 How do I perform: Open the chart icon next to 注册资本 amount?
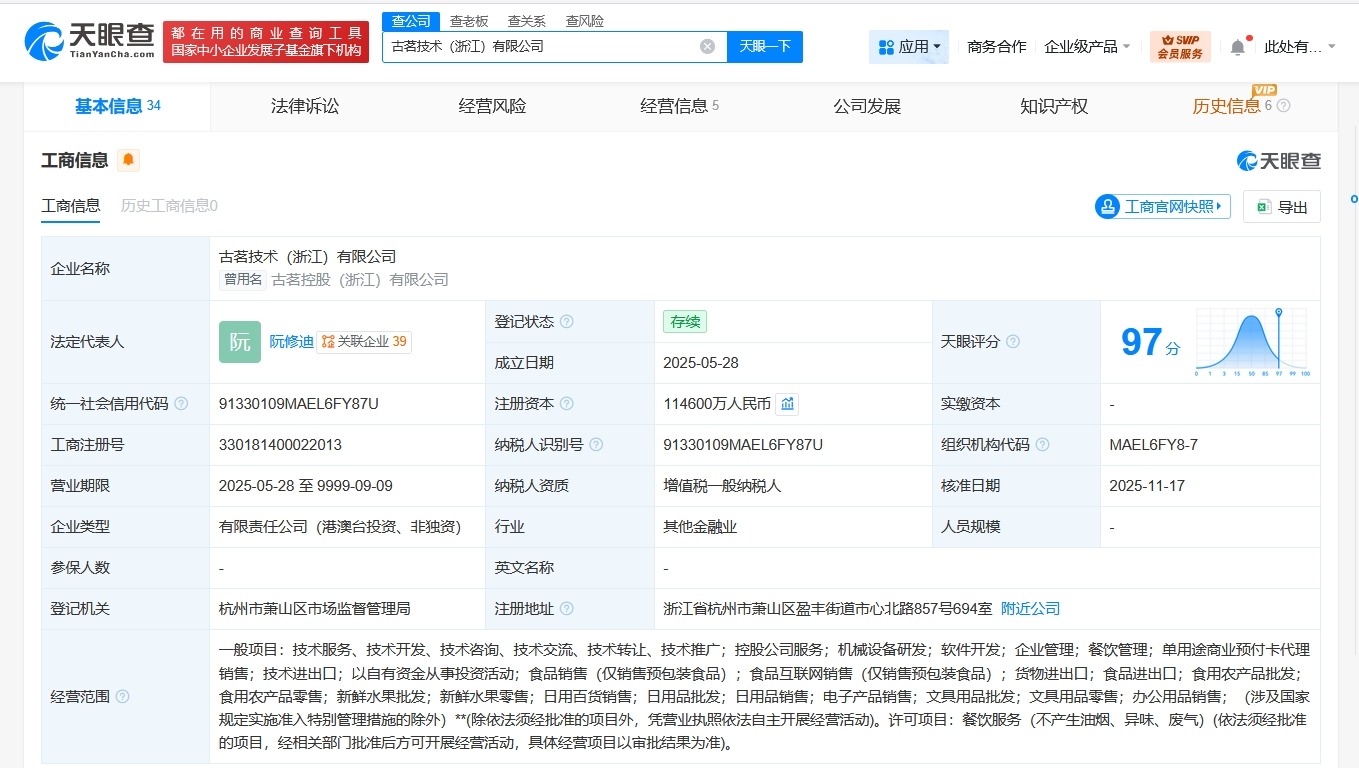tap(787, 403)
